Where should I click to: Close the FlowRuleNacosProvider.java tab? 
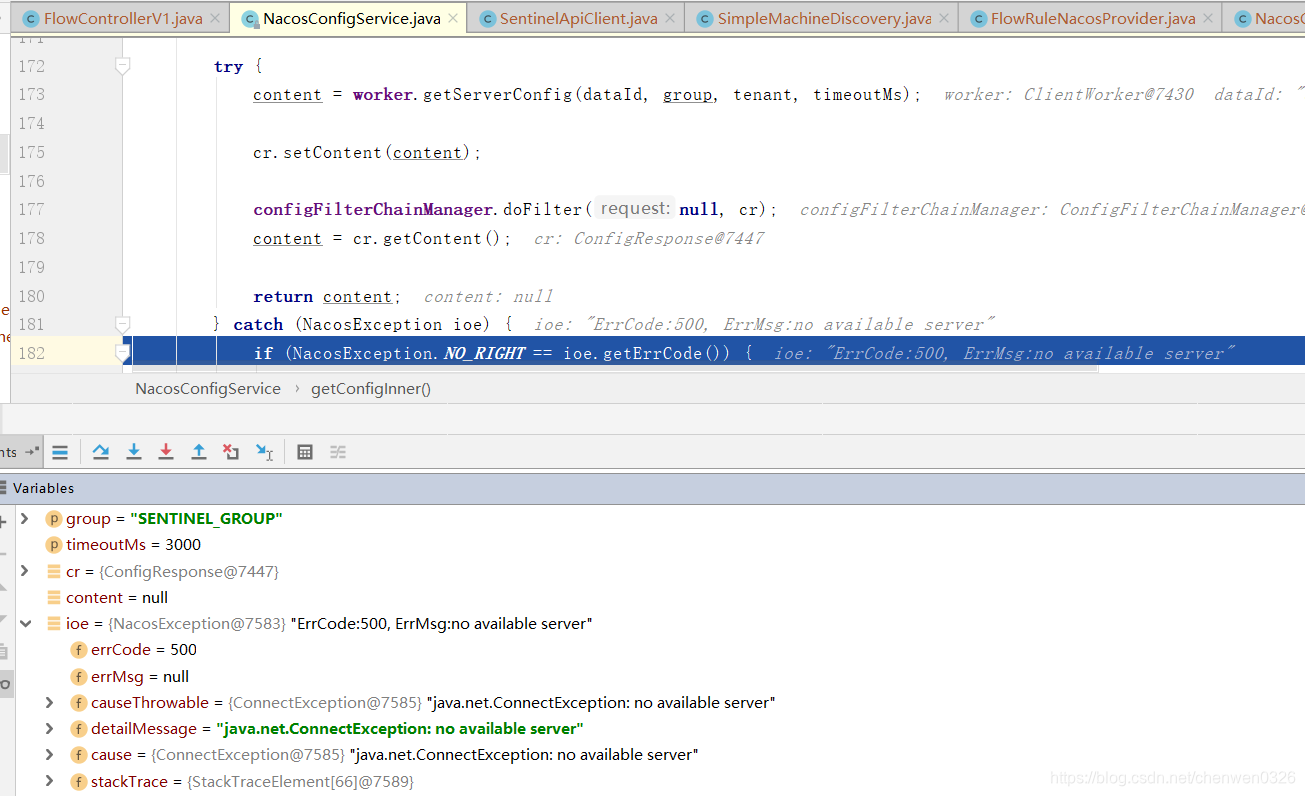tap(1208, 18)
